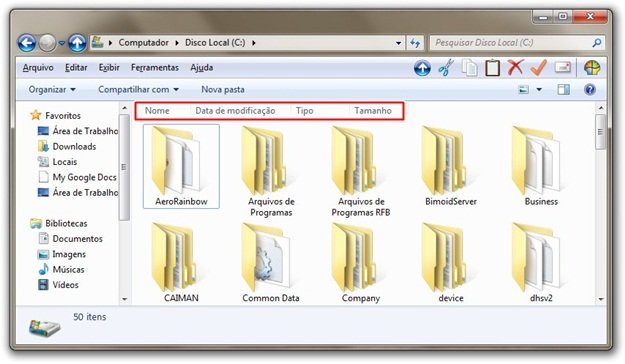The image size is (625, 364).
Task: Click the red X delete icon
Action: pos(515,67)
